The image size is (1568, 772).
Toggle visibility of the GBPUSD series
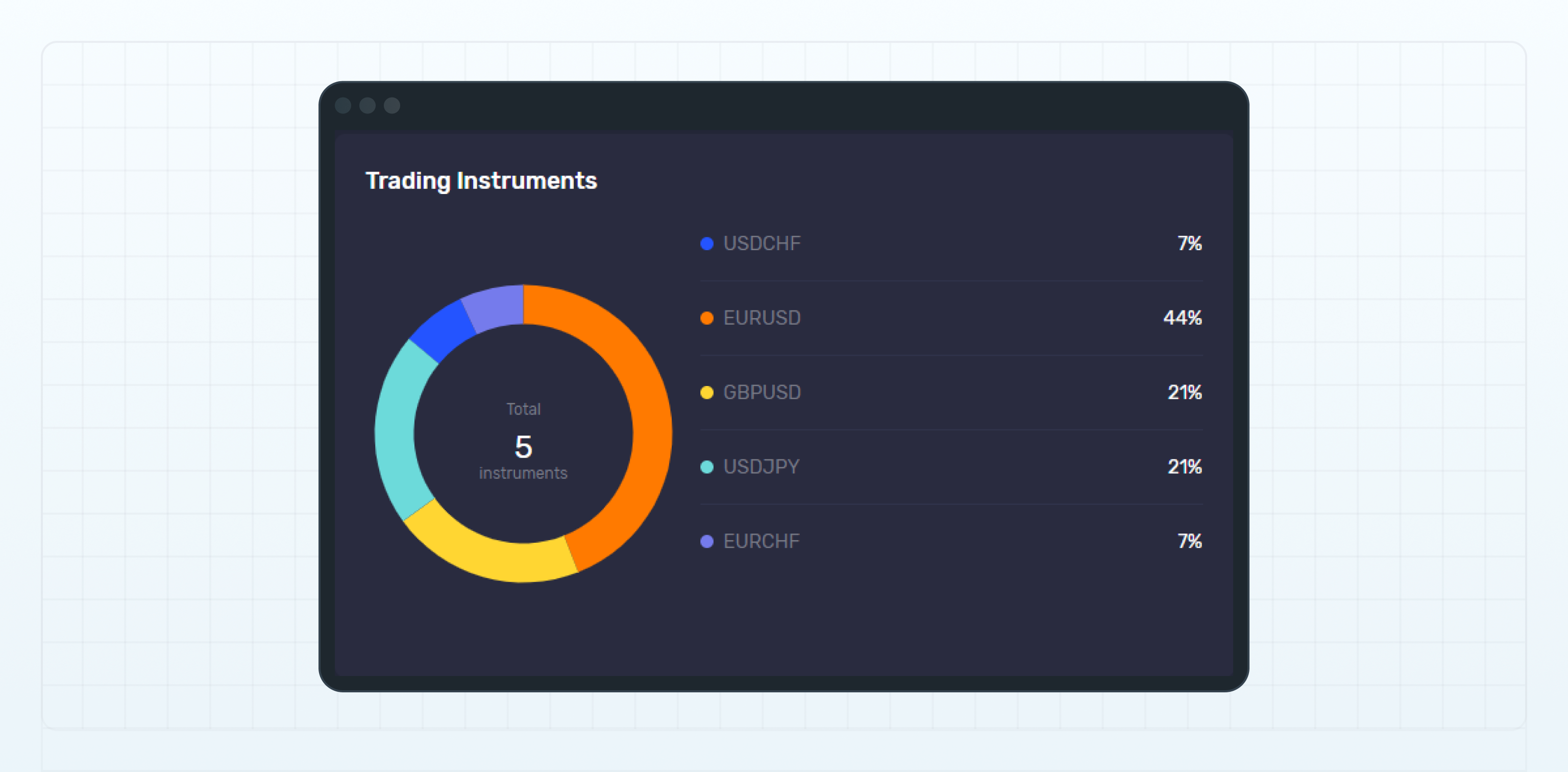(x=763, y=392)
